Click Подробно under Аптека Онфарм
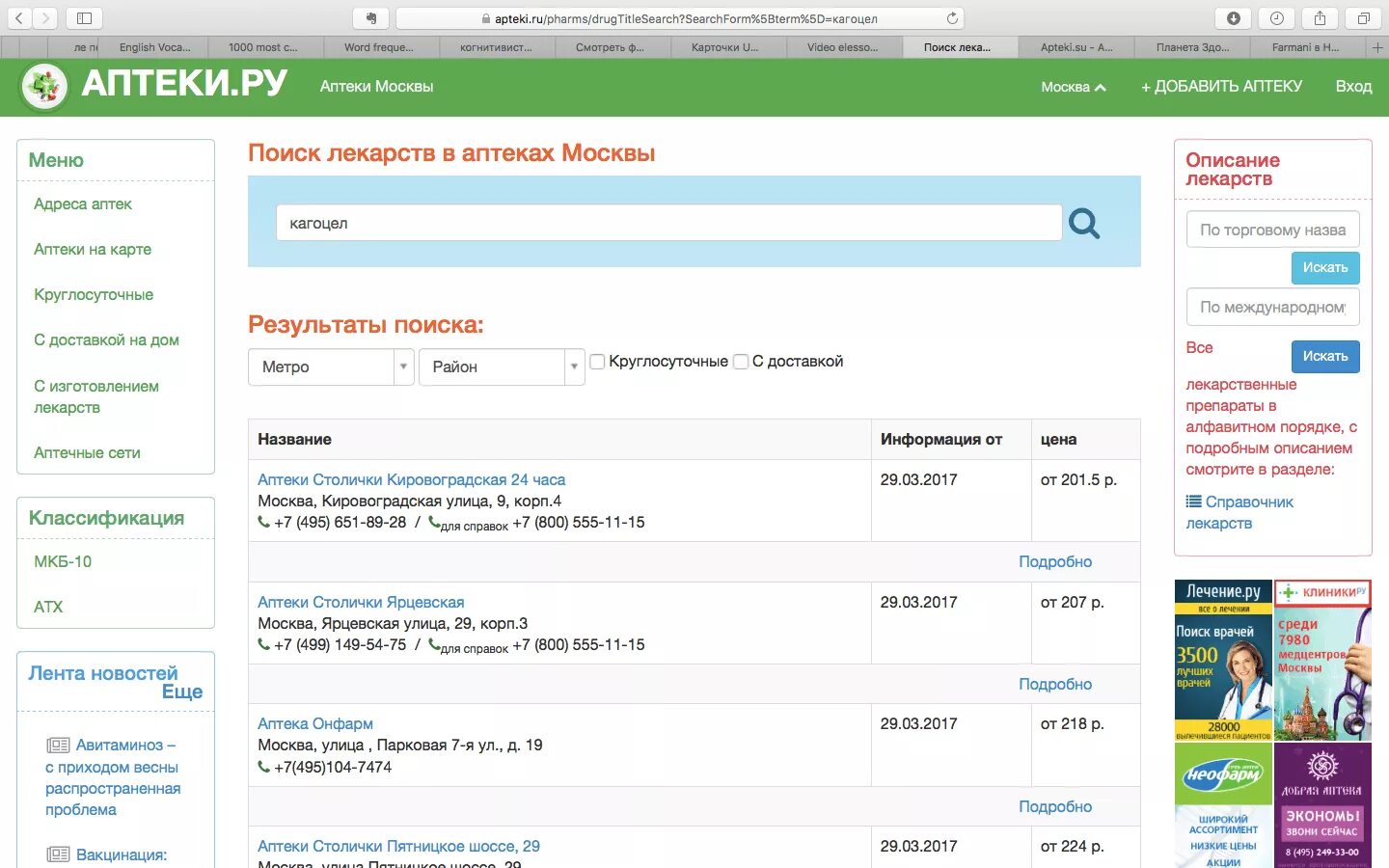 (1055, 806)
